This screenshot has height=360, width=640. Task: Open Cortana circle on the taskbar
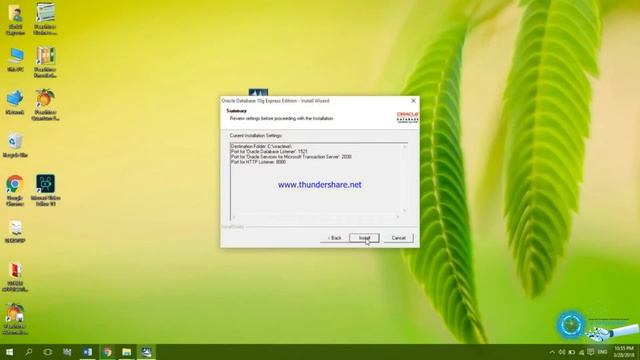coord(48,352)
